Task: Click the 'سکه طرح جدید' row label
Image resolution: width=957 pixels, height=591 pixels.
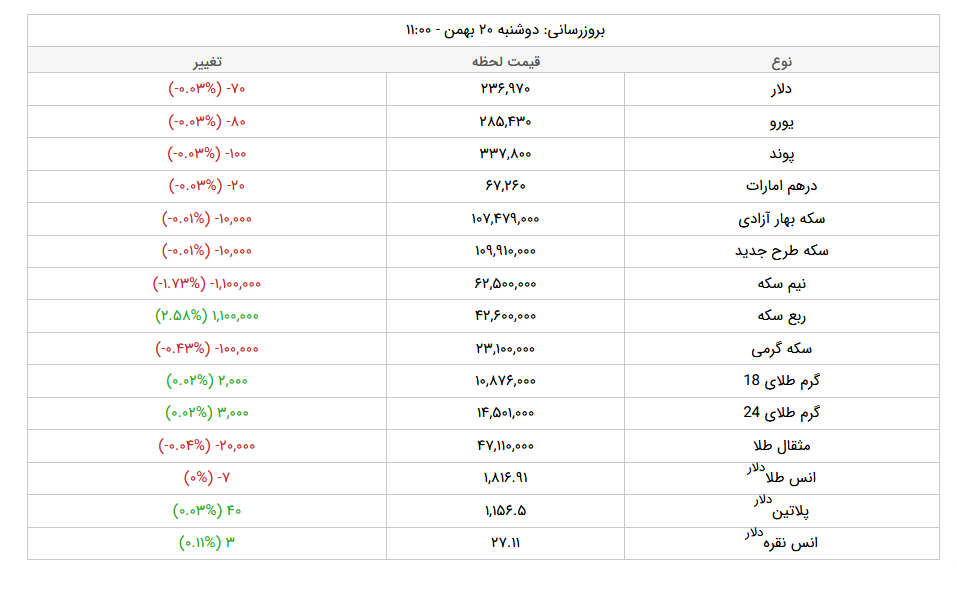Action: [781, 251]
